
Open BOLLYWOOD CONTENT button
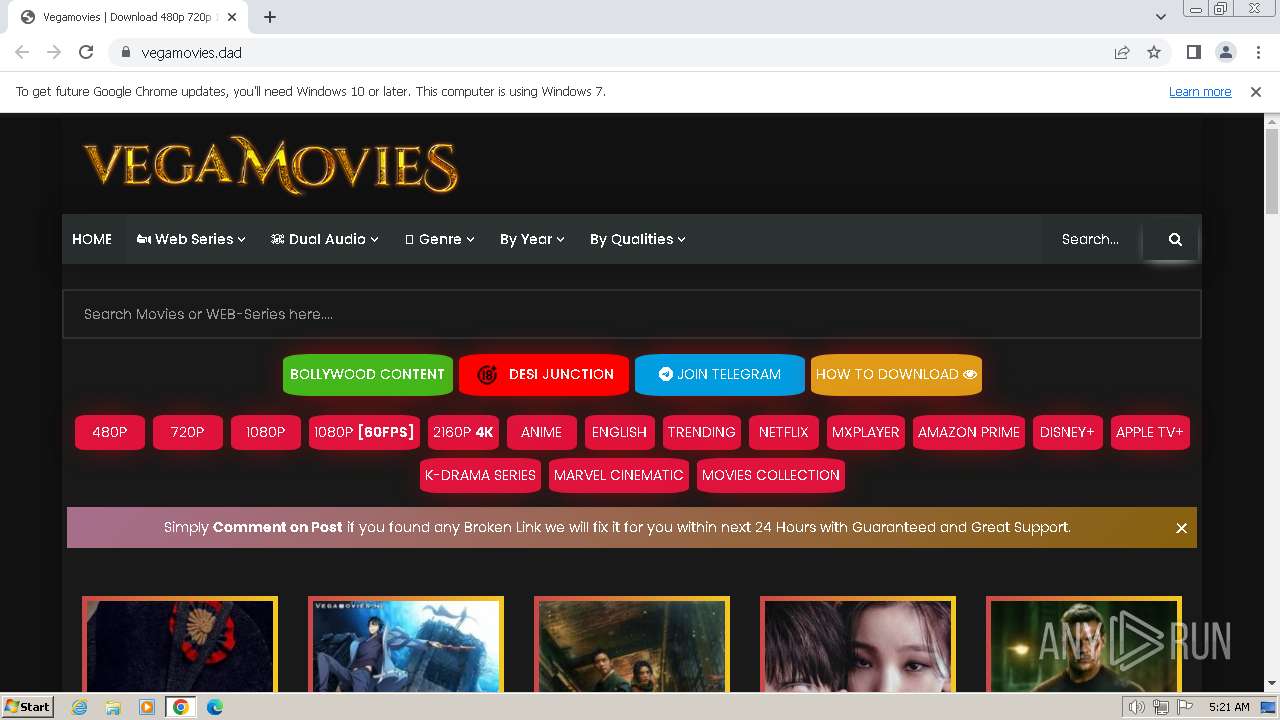(367, 374)
